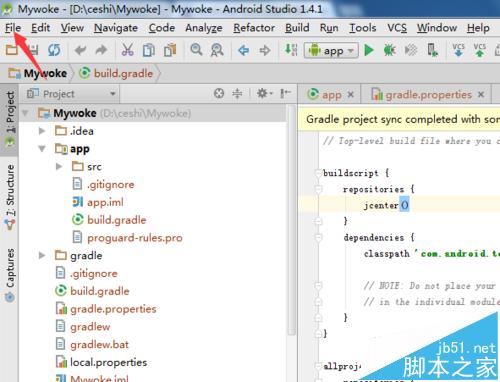Toggle the 1: Project tool window
The image size is (500, 382).
pos(10,120)
